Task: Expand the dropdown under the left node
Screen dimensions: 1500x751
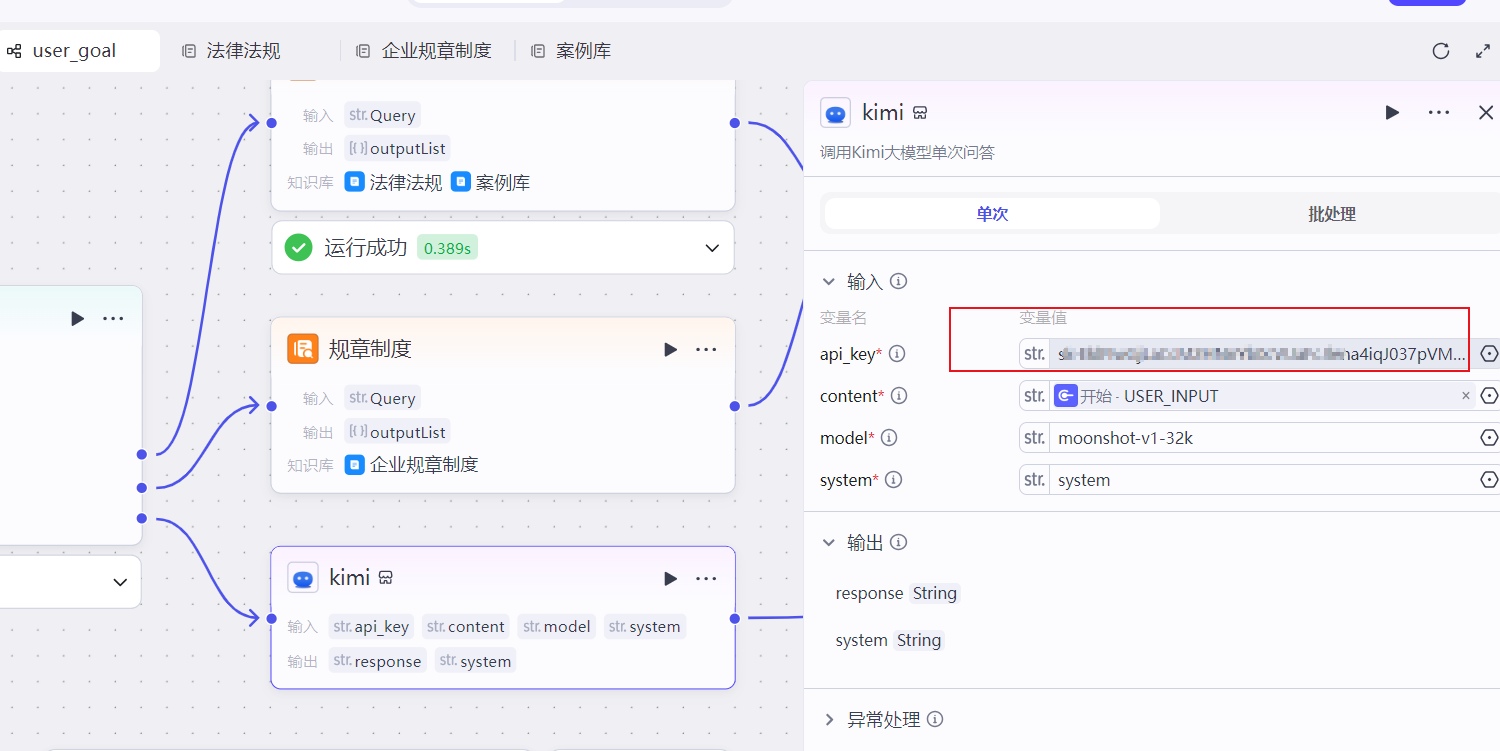Action: point(120,582)
